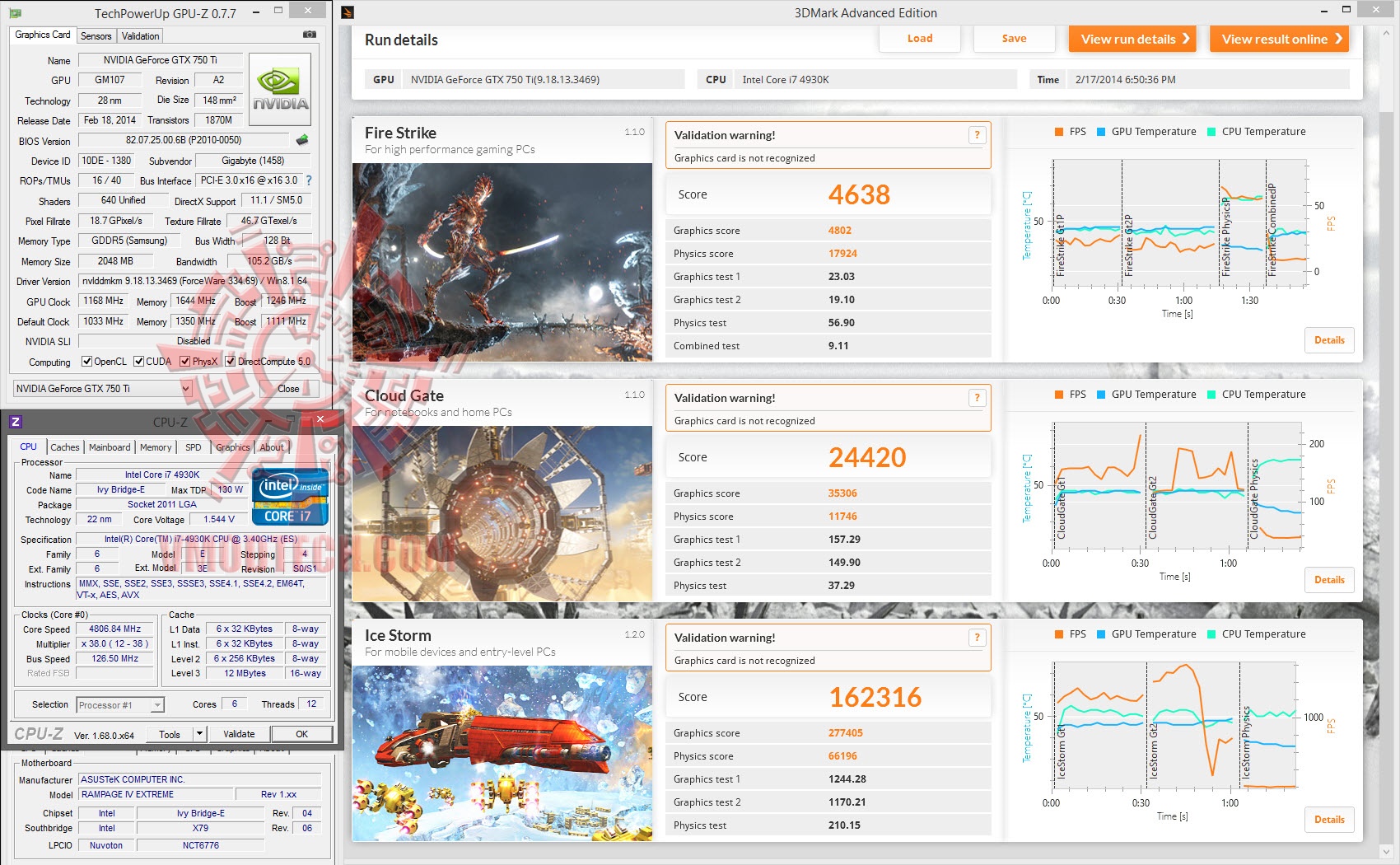Toggle the PhysX checkbox in GPU-Z
This screenshot has width=1400, height=865.
(x=185, y=362)
